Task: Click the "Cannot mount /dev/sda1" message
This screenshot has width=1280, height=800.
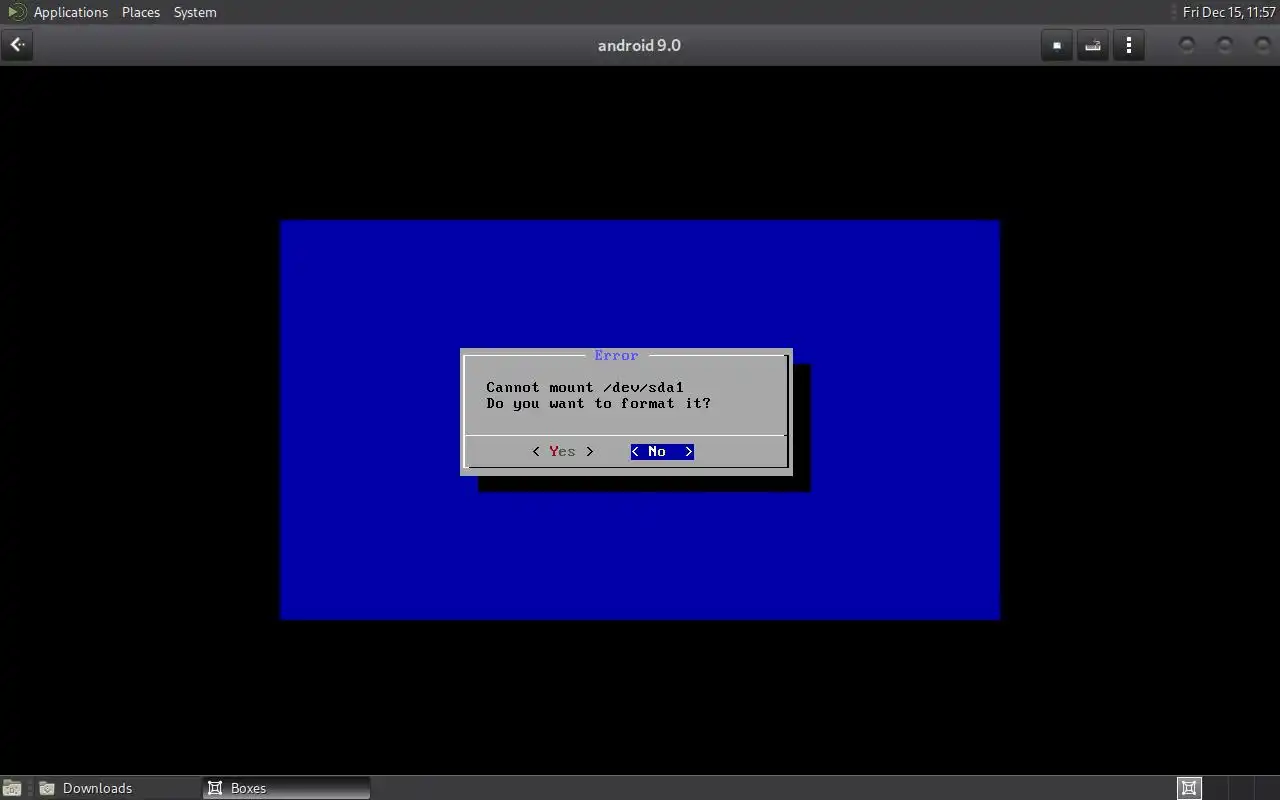Action: coord(585,387)
